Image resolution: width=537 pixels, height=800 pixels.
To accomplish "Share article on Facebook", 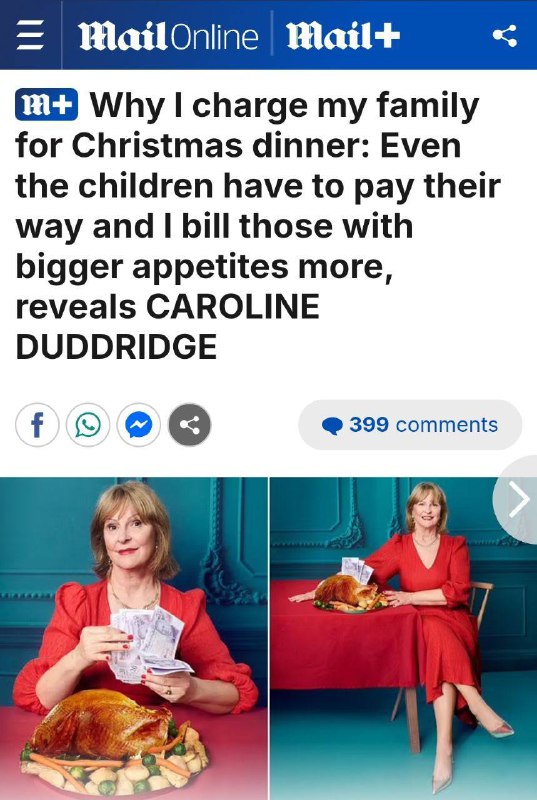I will pos(37,425).
